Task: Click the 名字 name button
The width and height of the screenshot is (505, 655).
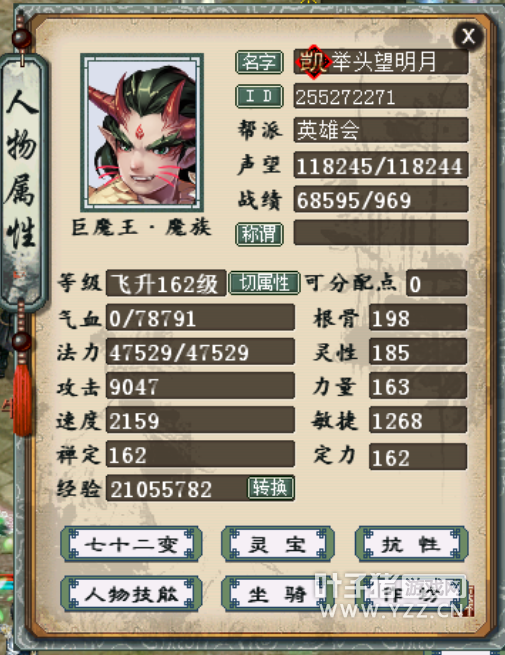Action: 259,62
